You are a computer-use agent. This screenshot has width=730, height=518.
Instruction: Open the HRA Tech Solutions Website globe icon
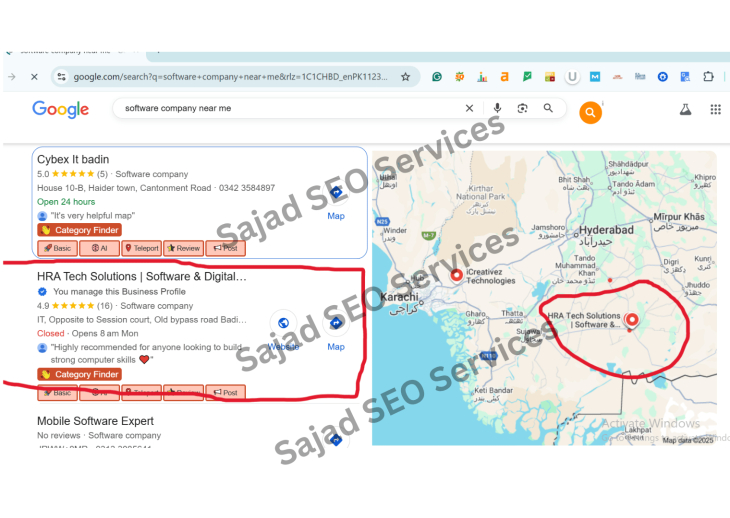(x=283, y=323)
